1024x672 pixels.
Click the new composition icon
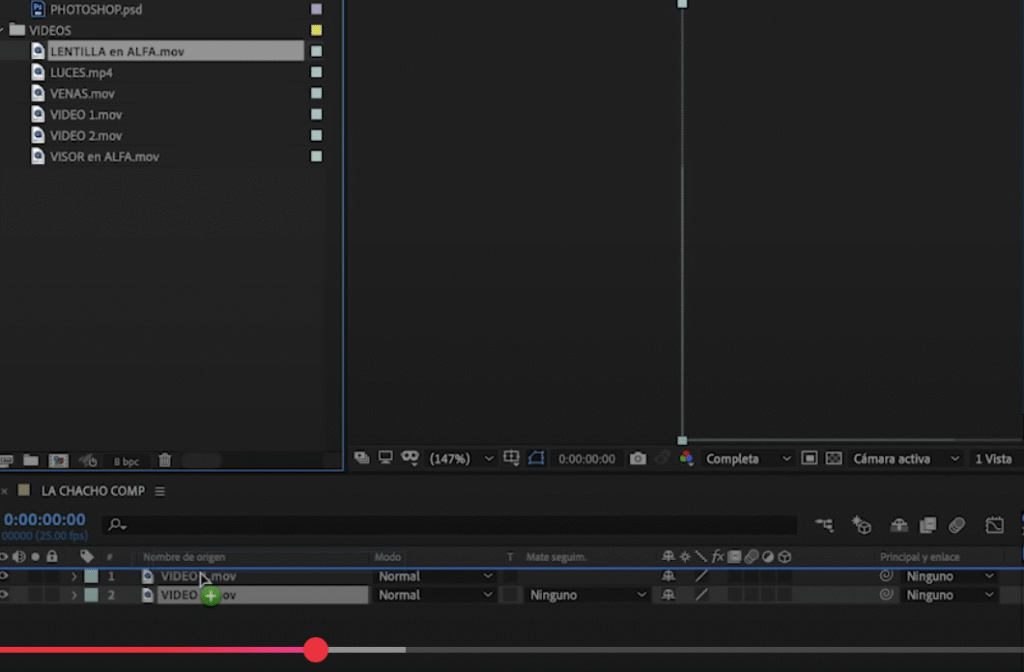(x=59, y=461)
